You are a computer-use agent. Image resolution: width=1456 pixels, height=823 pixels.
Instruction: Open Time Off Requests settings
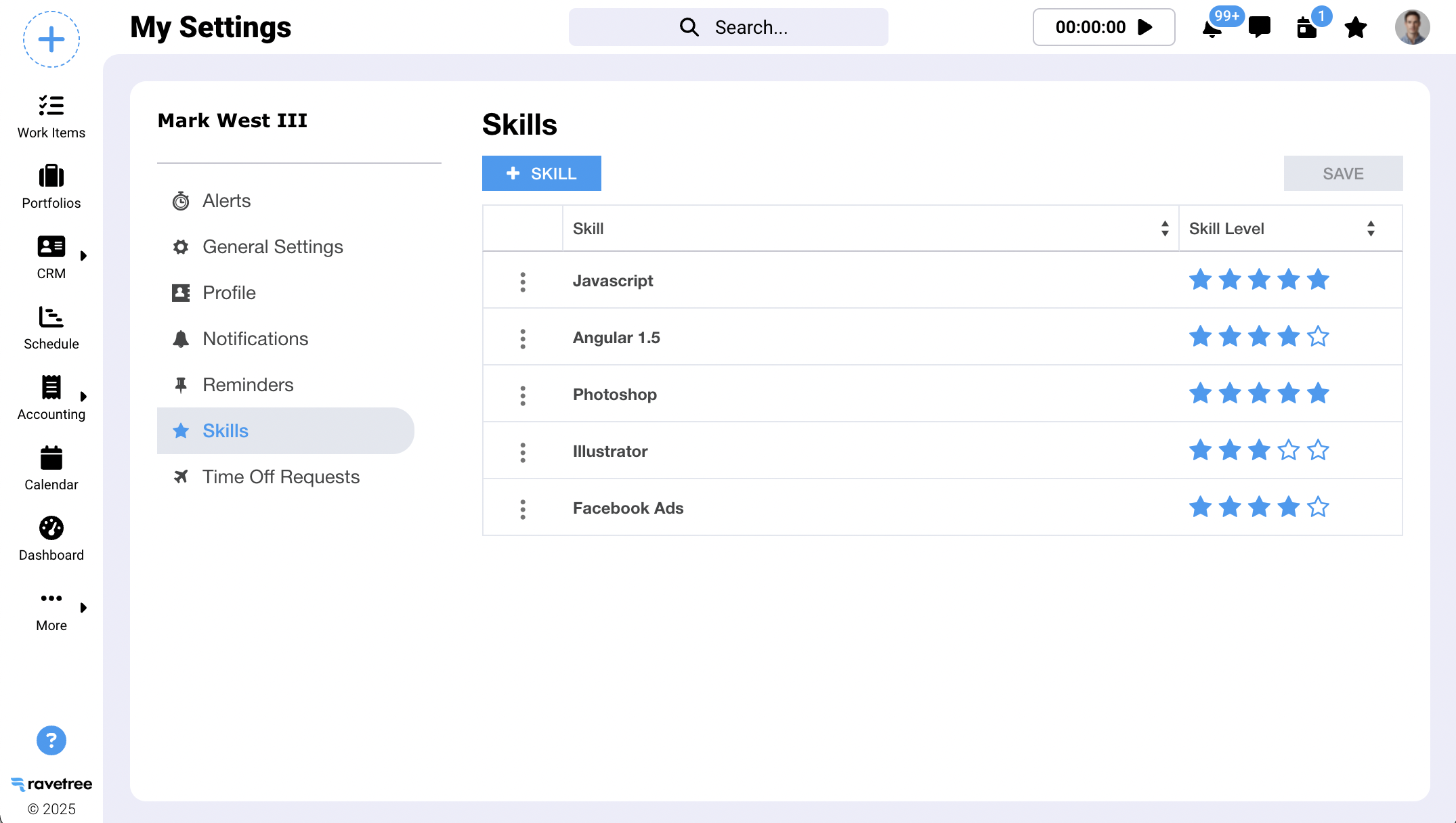pyautogui.click(x=280, y=477)
